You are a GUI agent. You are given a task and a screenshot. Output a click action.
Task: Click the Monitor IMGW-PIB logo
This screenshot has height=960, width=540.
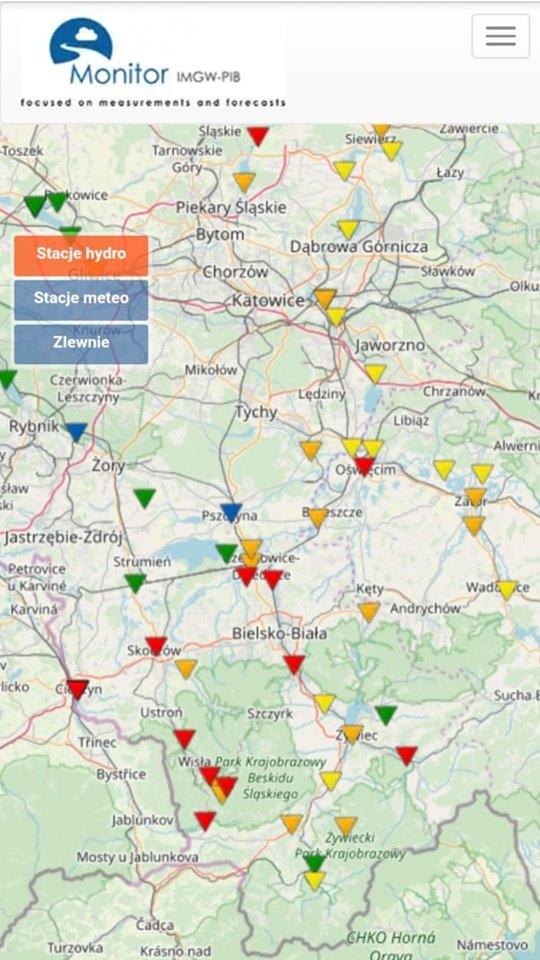[x=153, y=62]
